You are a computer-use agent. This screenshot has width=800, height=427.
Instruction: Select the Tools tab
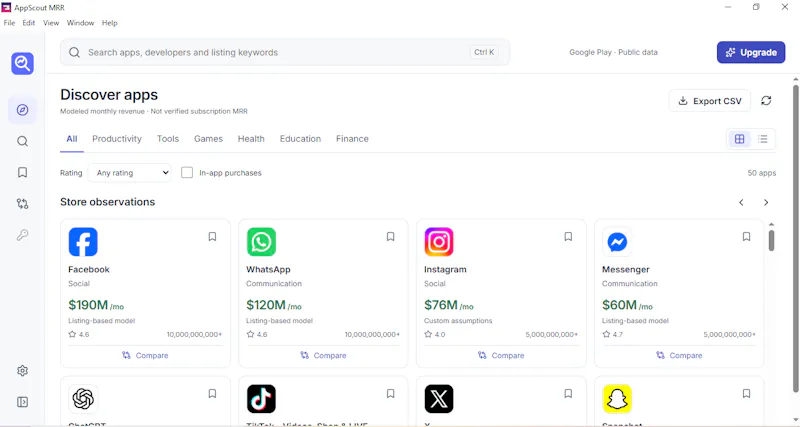tap(168, 139)
